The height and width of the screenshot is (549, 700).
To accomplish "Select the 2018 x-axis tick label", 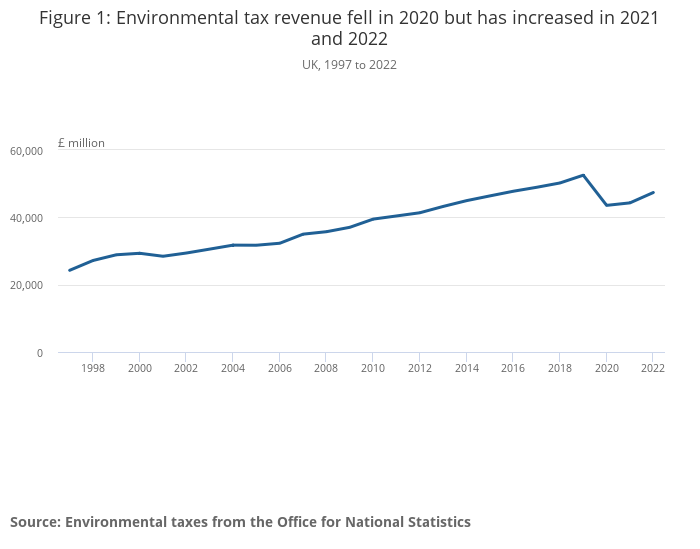I will pos(559,368).
